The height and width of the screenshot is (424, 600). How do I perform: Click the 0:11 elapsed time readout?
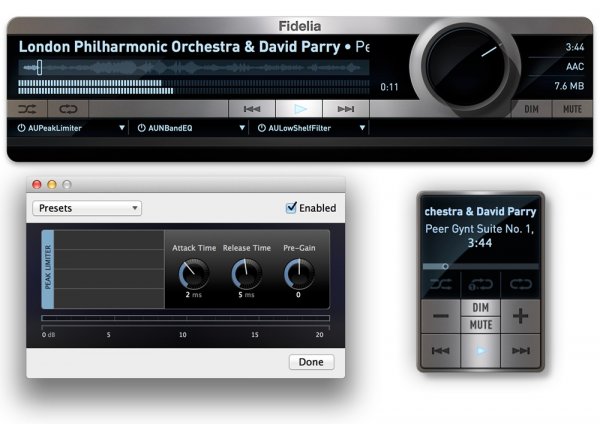point(389,87)
